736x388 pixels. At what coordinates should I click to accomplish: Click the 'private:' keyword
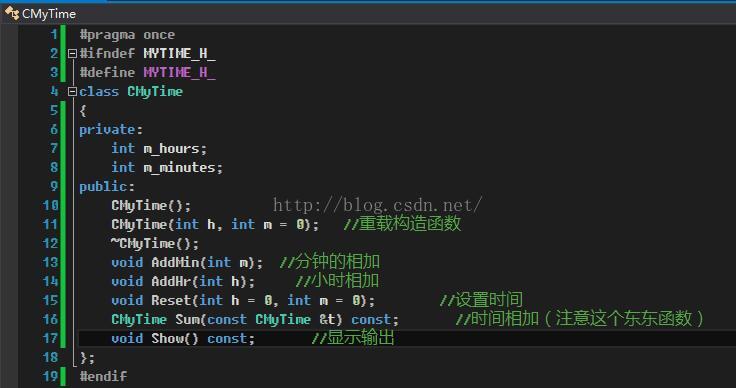111,129
